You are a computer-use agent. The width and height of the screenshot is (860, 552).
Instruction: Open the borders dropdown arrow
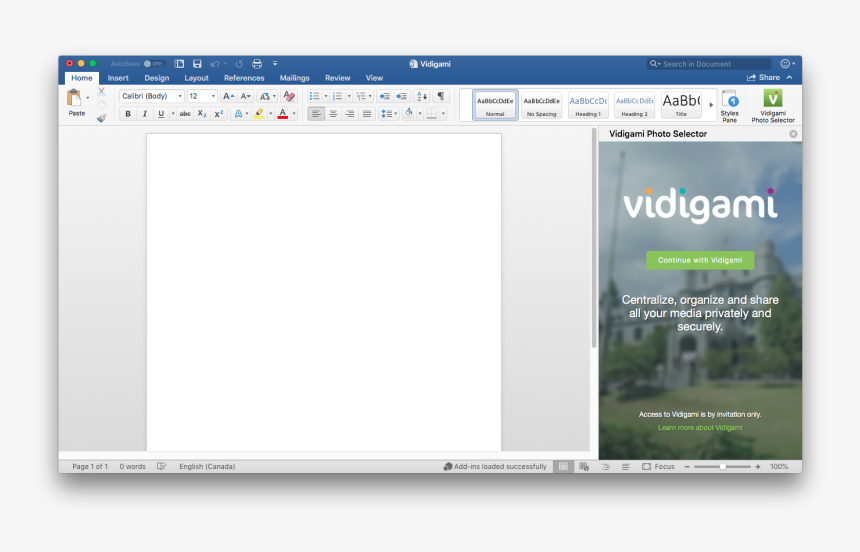click(x=443, y=114)
